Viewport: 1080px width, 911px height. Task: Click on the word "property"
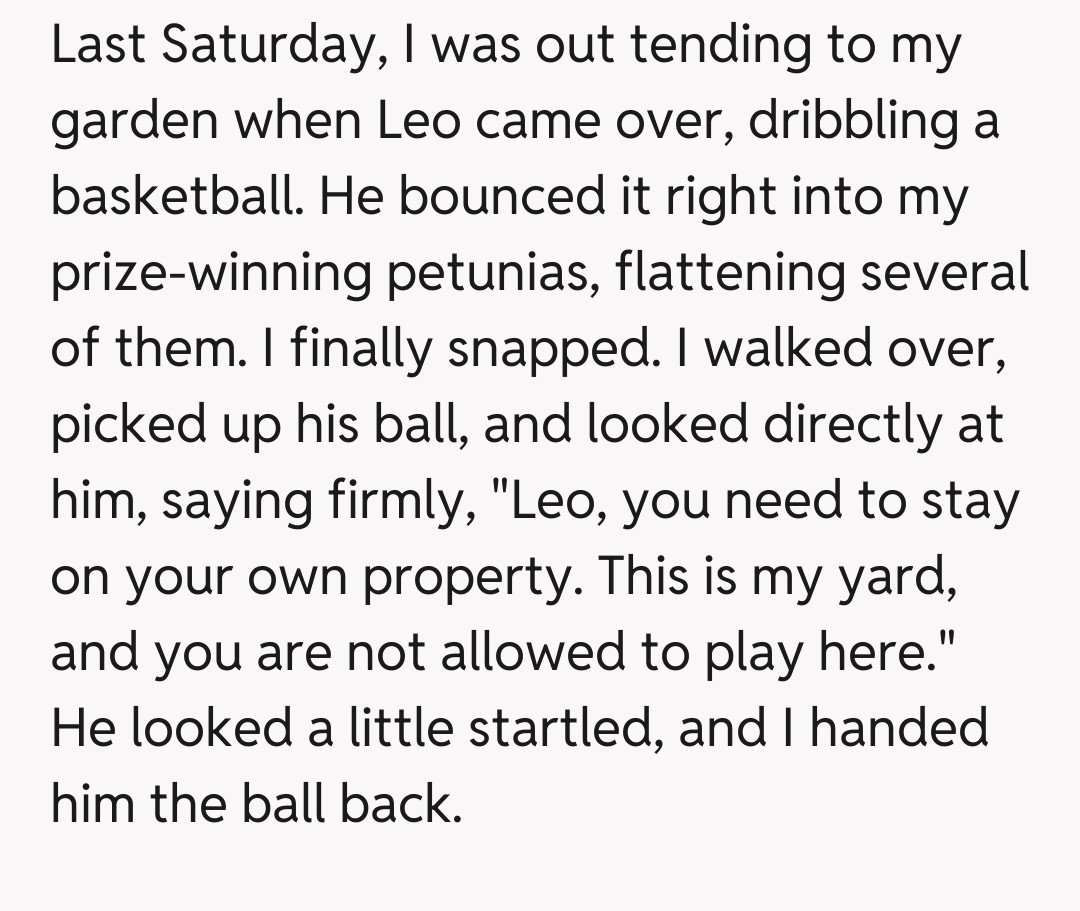coord(470,577)
